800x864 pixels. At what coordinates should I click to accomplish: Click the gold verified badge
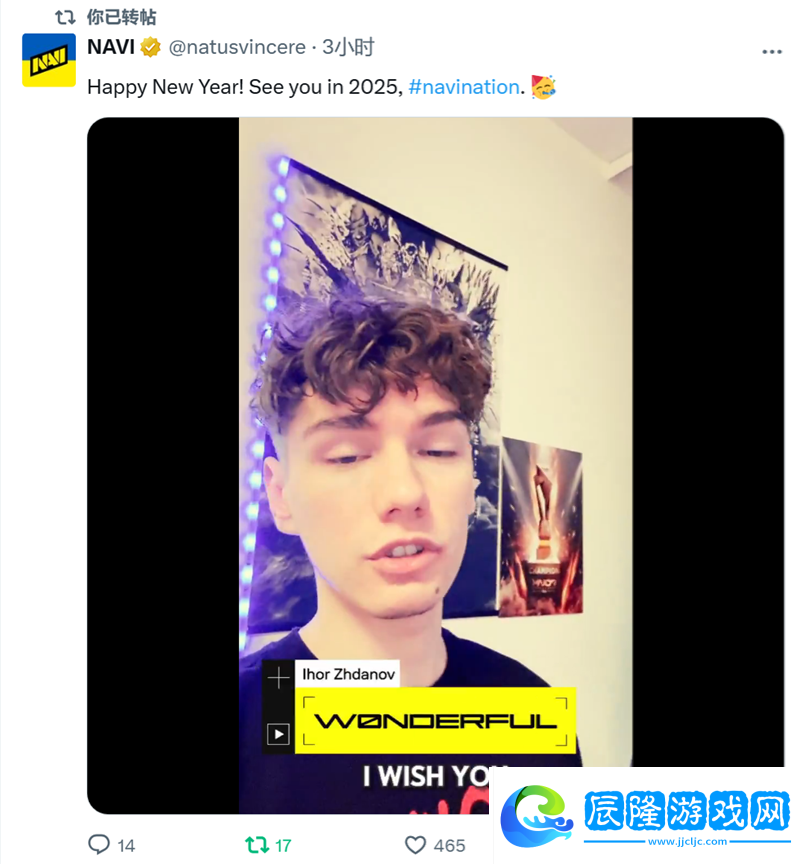(x=150, y=47)
